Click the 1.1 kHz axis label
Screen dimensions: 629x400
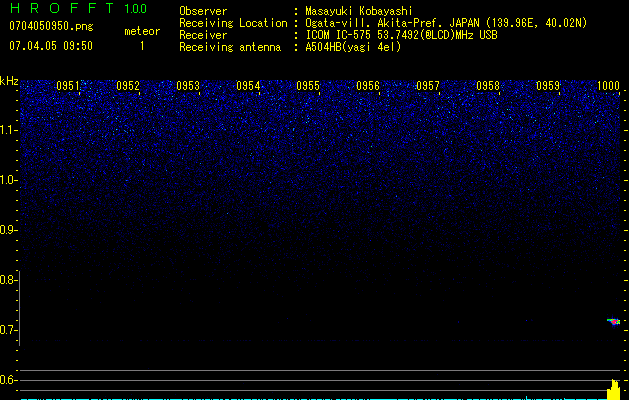tap(8, 130)
